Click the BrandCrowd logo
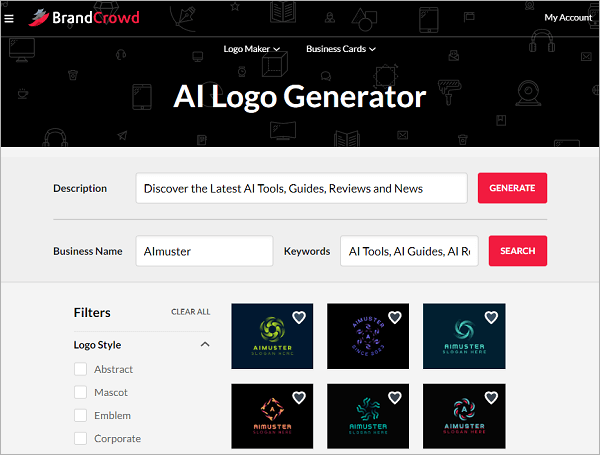The width and height of the screenshot is (600, 455). [84, 18]
